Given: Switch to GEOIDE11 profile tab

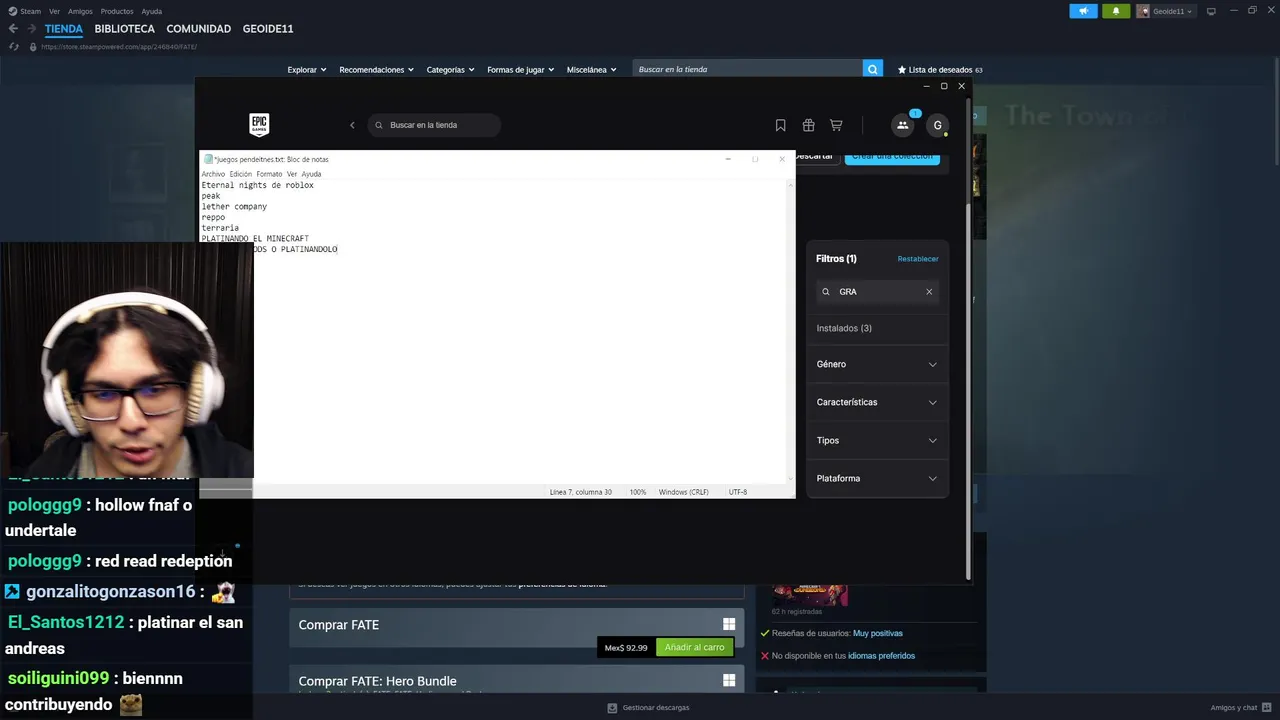Looking at the screenshot, I should [268, 29].
